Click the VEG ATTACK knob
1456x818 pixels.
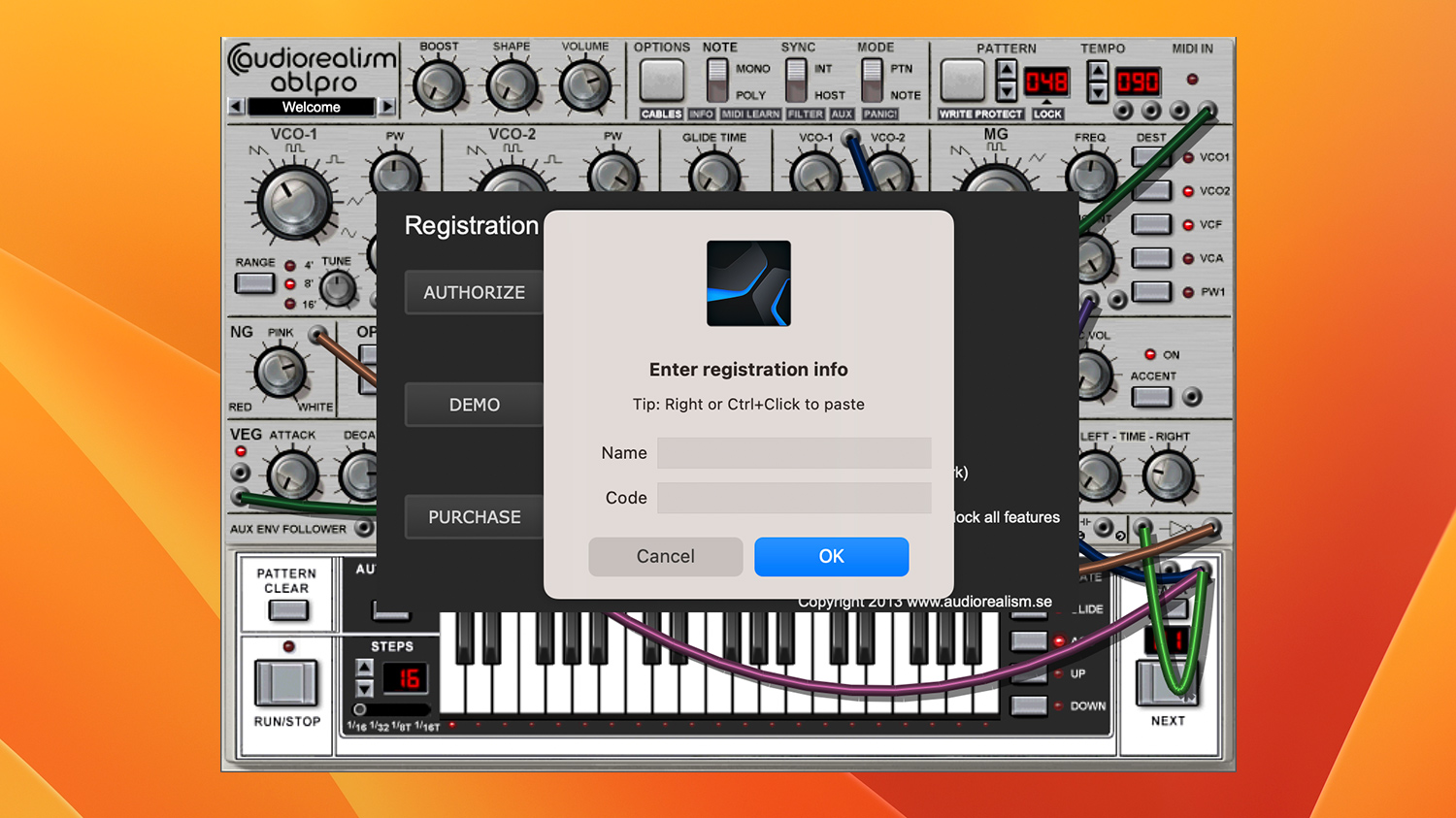[x=292, y=474]
